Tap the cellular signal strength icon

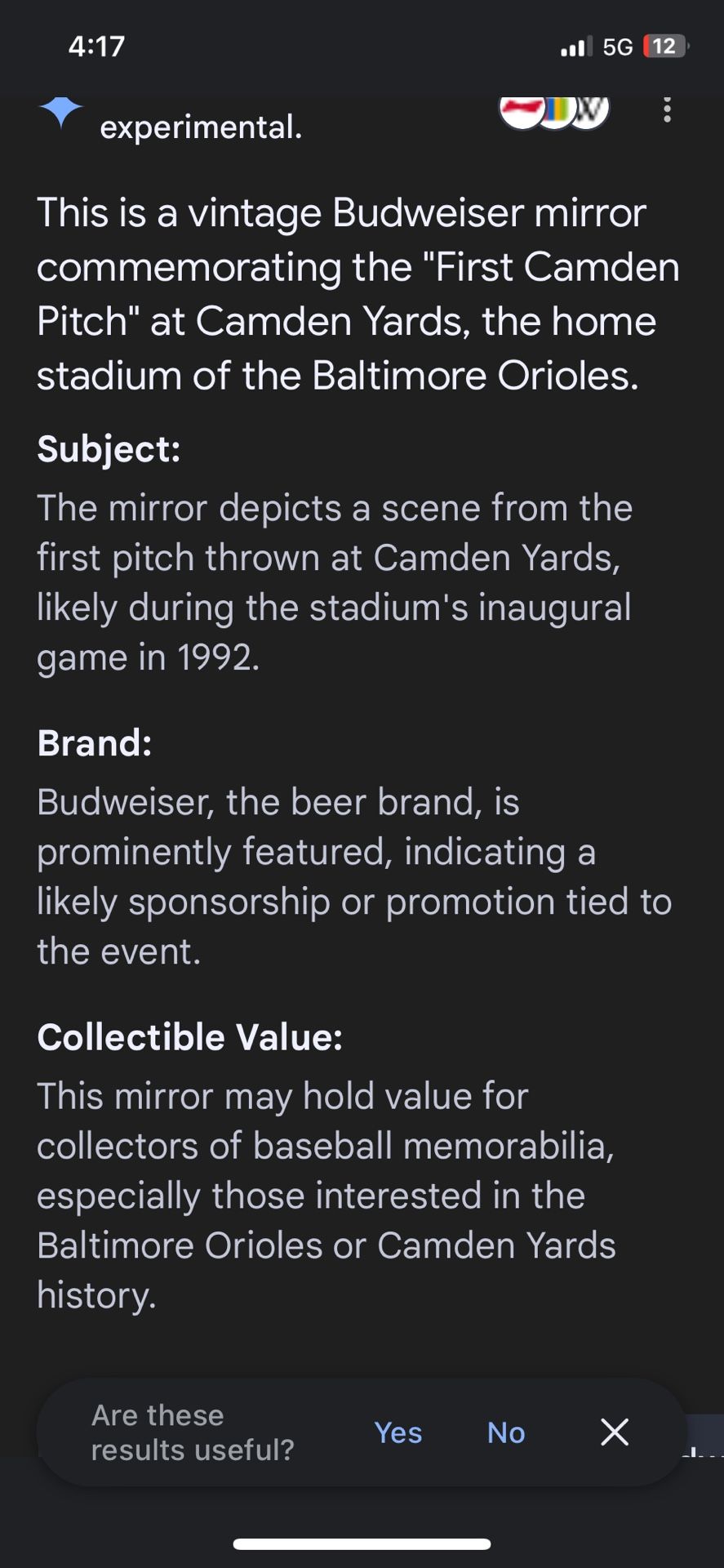tap(575, 47)
